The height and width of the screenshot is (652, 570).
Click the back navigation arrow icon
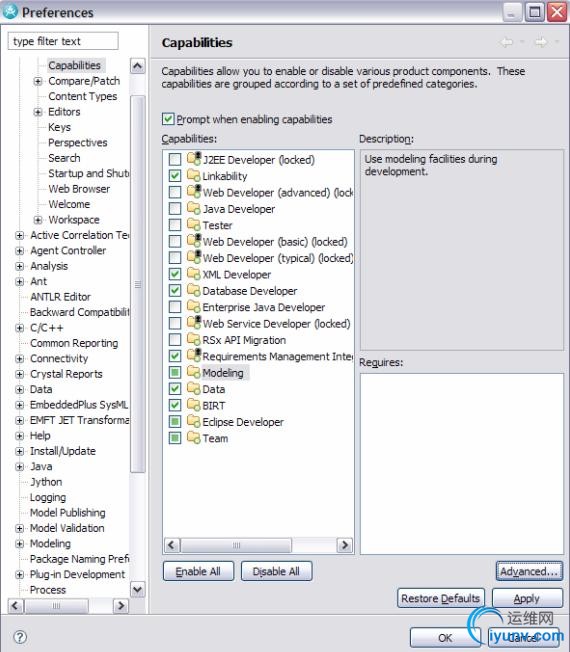tap(506, 42)
